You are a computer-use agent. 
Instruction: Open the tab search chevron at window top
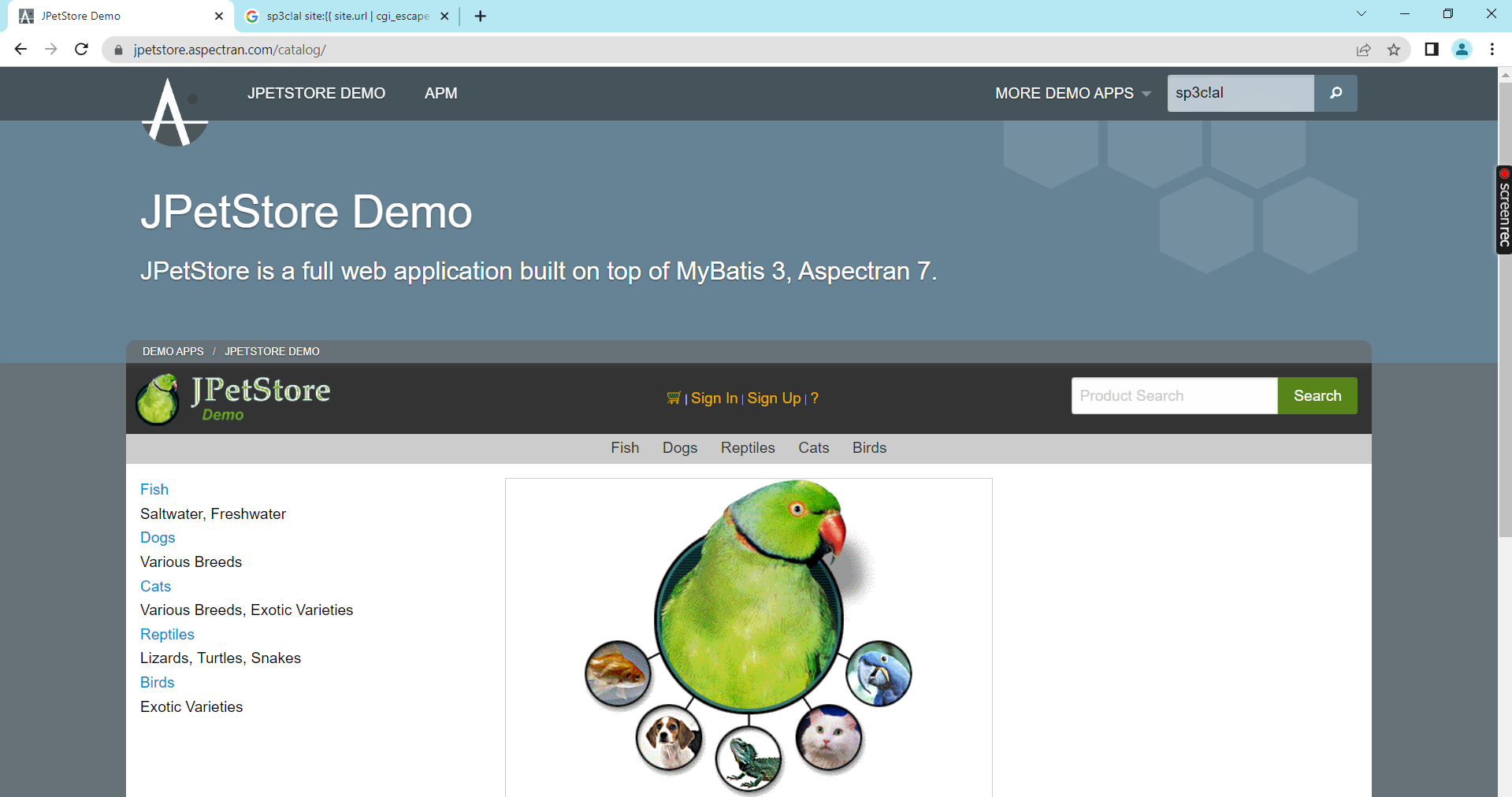click(x=1362, y=13)
